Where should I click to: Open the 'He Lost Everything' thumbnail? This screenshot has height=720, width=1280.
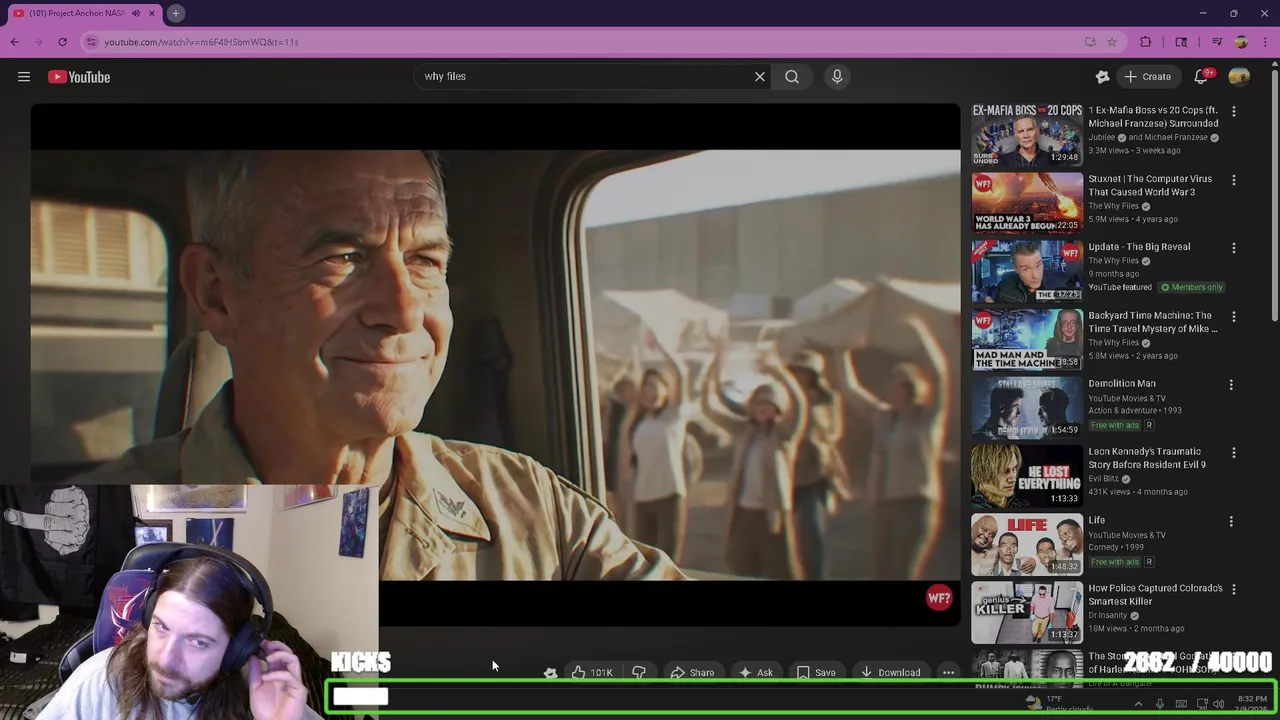[x=1027, y=476]
